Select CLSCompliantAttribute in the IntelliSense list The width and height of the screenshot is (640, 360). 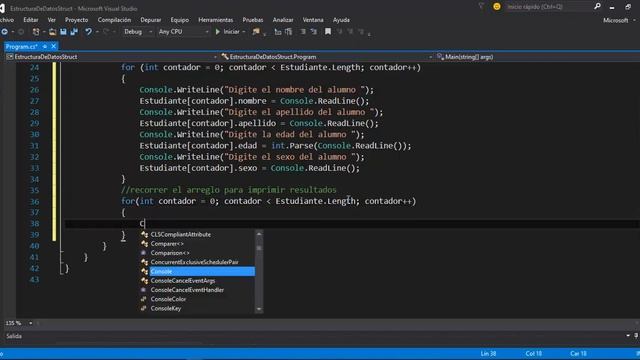click(181, 235)
